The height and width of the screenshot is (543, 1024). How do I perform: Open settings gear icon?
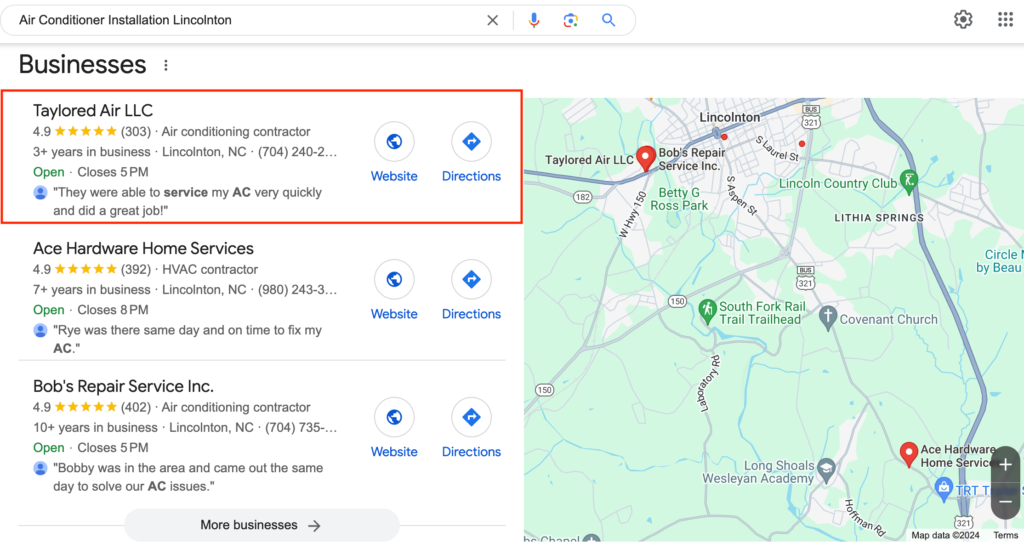tap(963, 20)
